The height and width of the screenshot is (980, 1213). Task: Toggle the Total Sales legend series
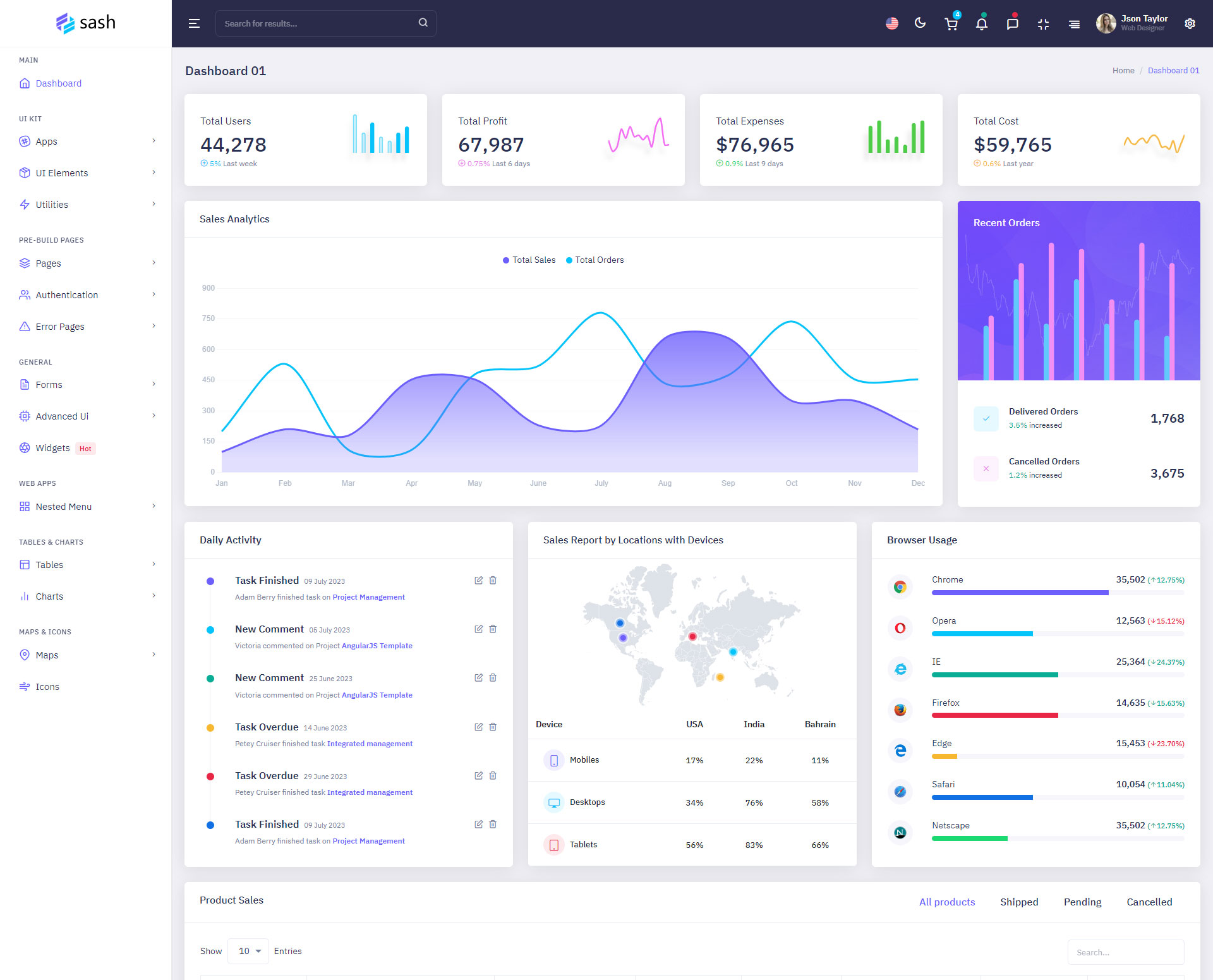pyautogui.click(x=529, y=260)
